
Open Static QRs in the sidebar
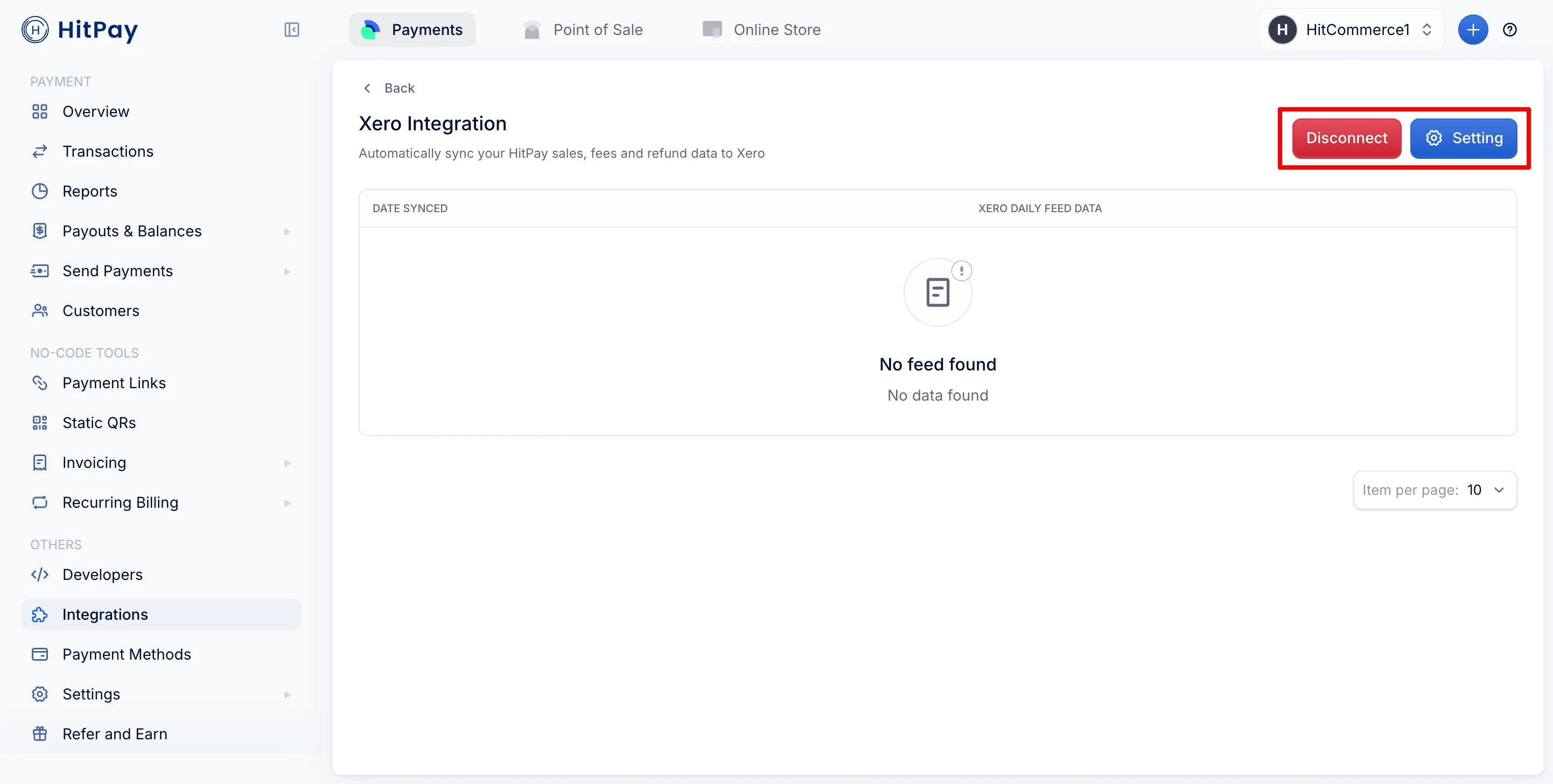(x=161, y=423)
